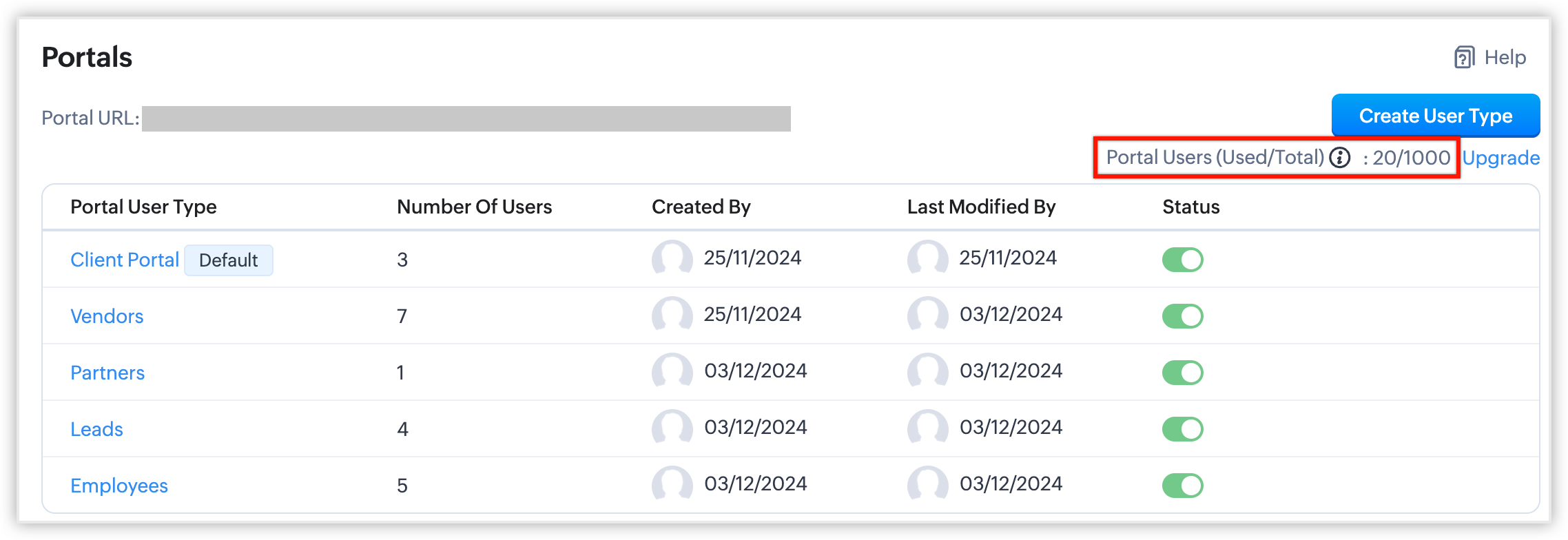Click Vendors last modified avatar icon
This screenshot has height=540, width=1568.
(x=927, y=315)
